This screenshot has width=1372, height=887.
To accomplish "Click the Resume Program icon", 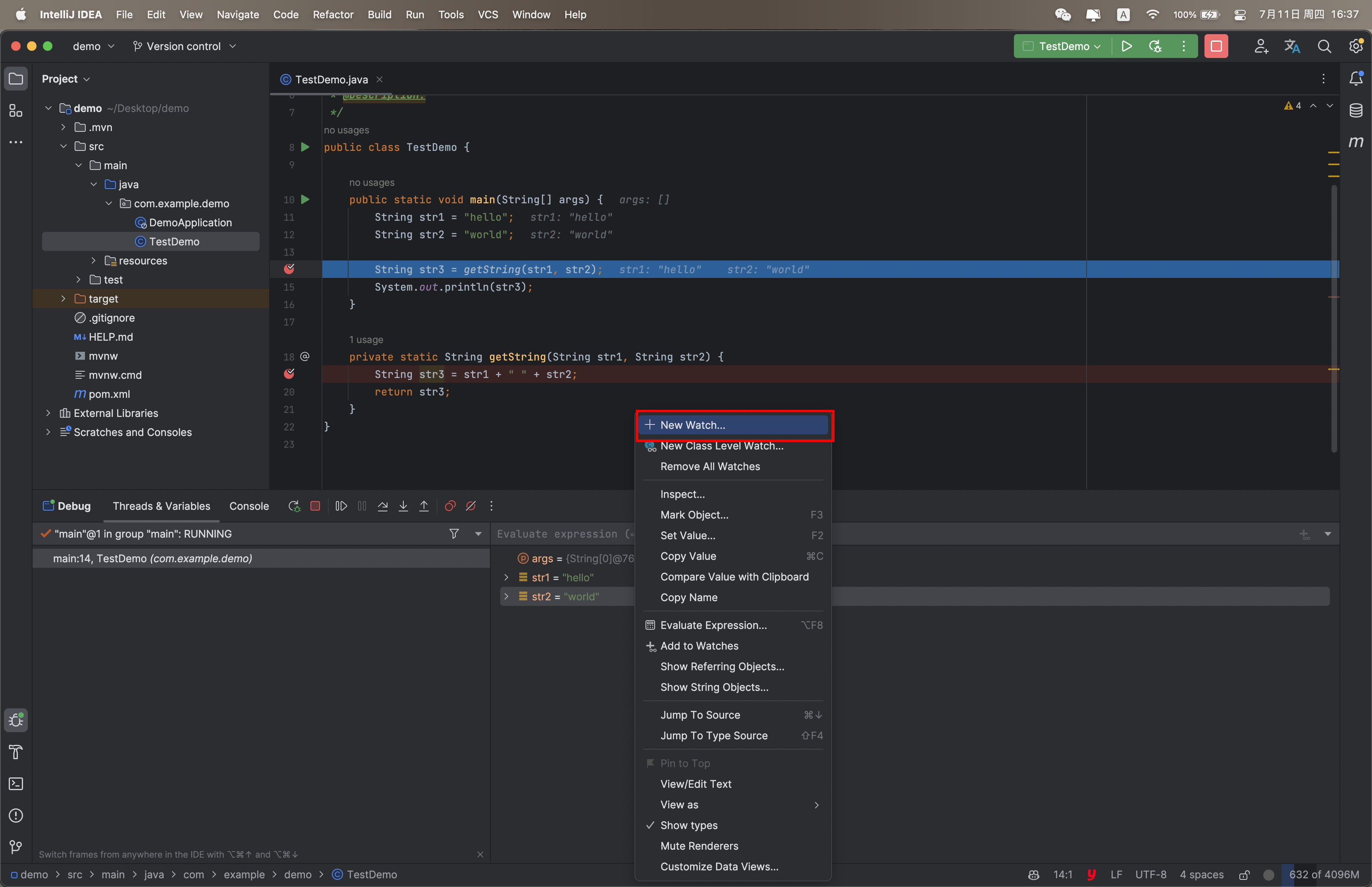I will coord(341,506).
